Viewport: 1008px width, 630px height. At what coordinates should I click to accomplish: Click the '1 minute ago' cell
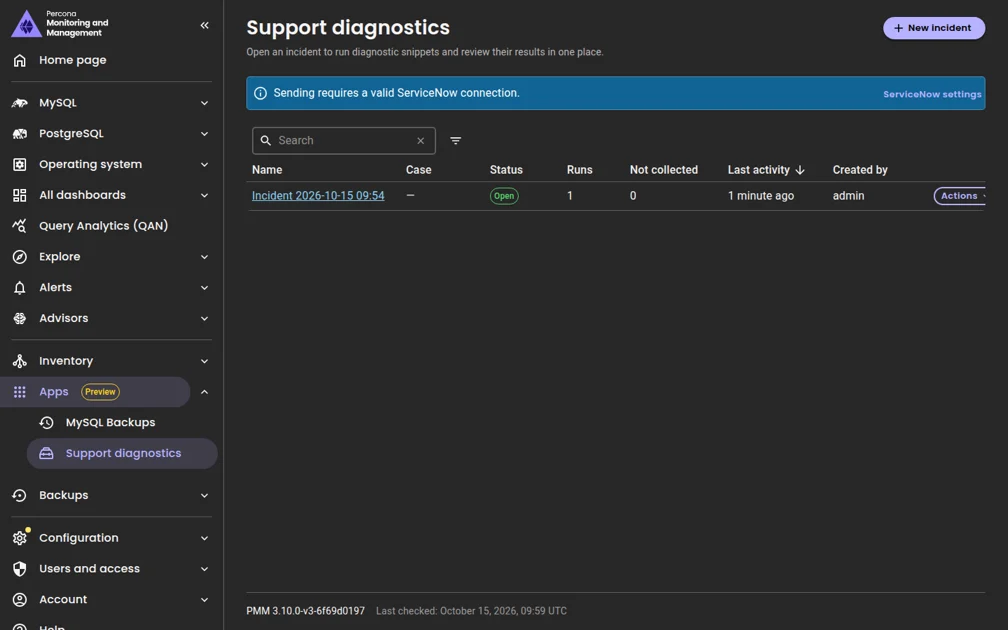click(x=760, y=196)
